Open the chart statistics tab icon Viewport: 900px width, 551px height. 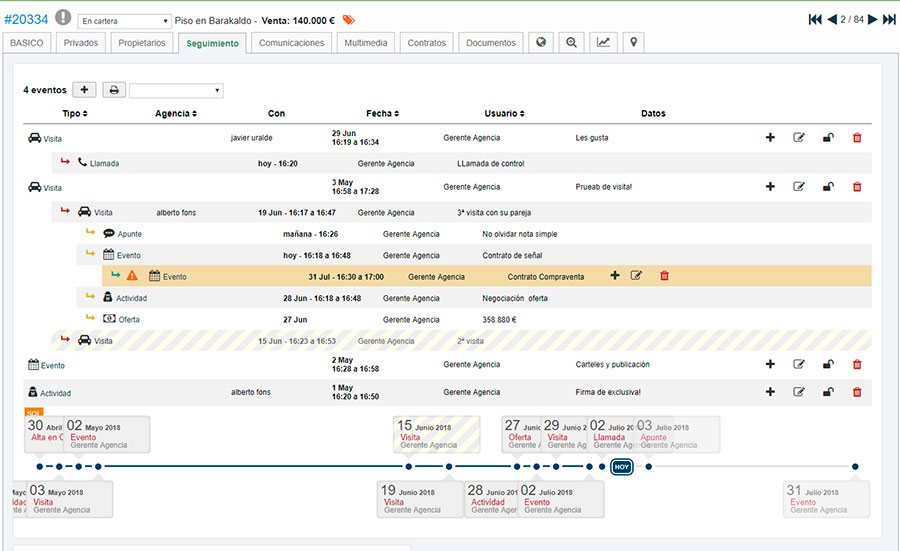click(x=603, y=42)
